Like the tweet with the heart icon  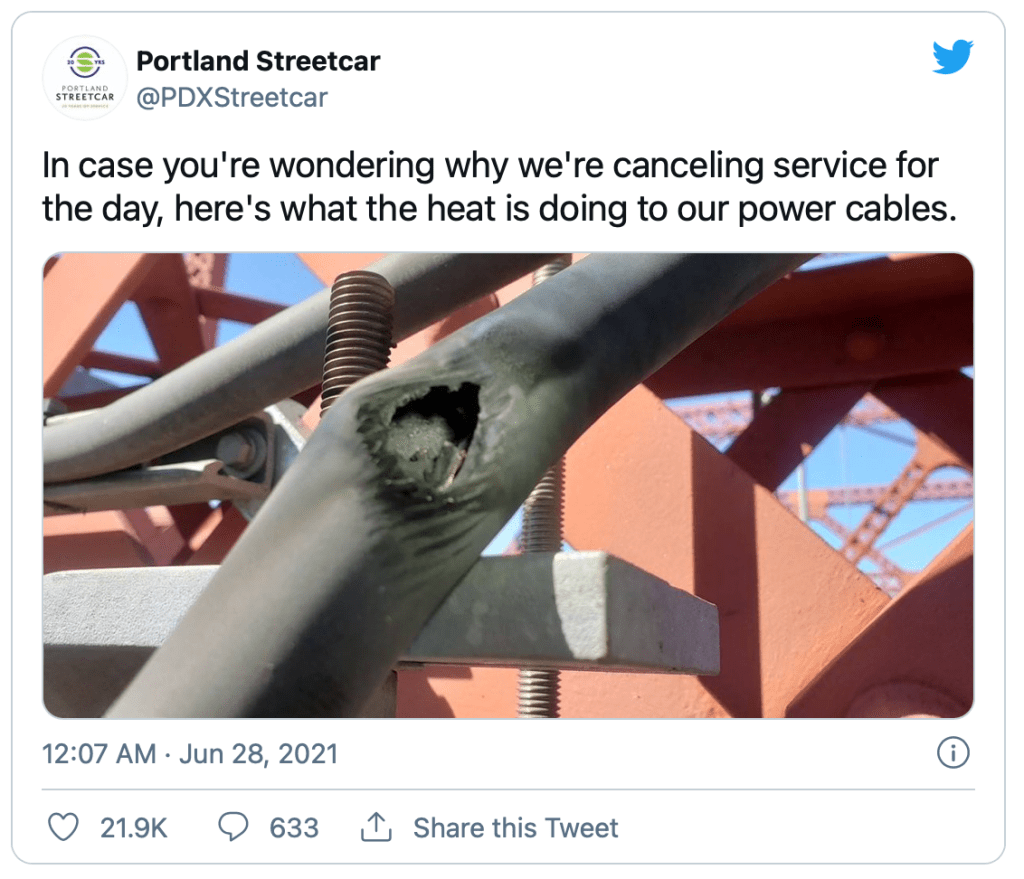[x=64, y=827]
